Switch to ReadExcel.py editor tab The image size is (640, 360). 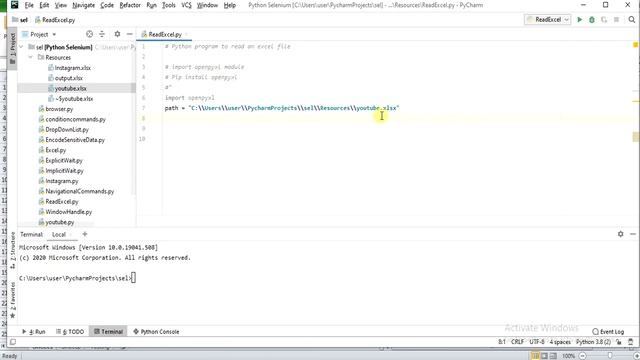coord(164,34)
